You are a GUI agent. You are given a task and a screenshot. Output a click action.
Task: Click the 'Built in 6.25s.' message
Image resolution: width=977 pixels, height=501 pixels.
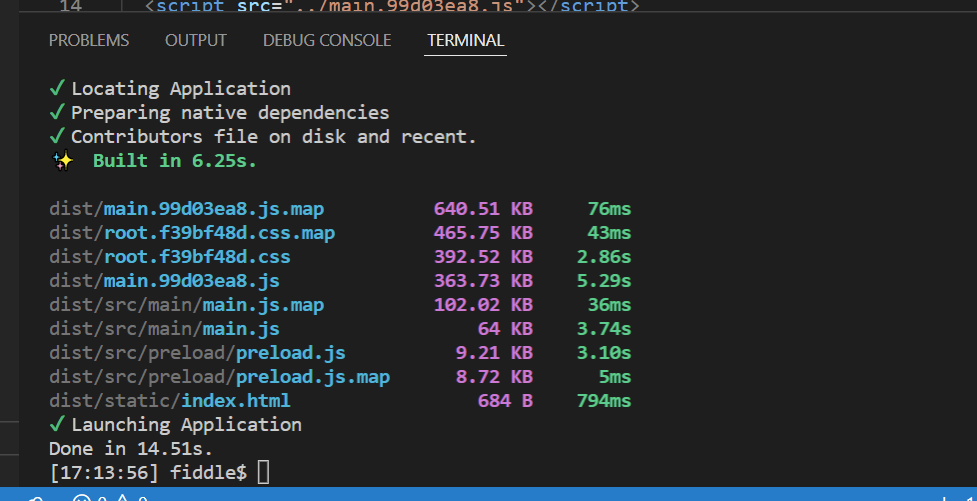tap(175, 161)
